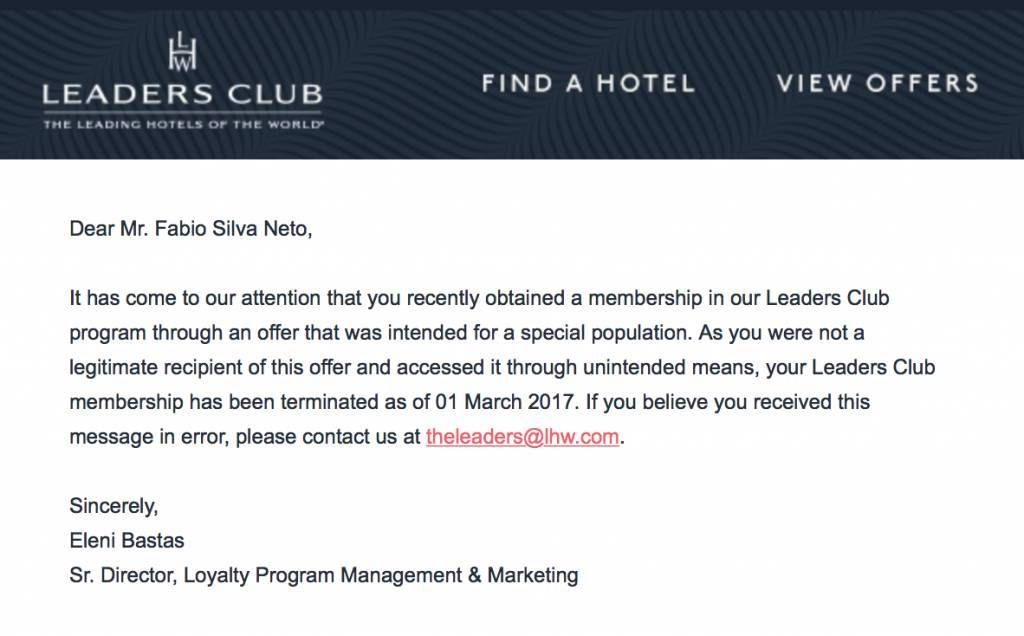Click the name Fabio Silva Neto
Viewport: 1024px width, 636px height.
(x=231, y=229)
